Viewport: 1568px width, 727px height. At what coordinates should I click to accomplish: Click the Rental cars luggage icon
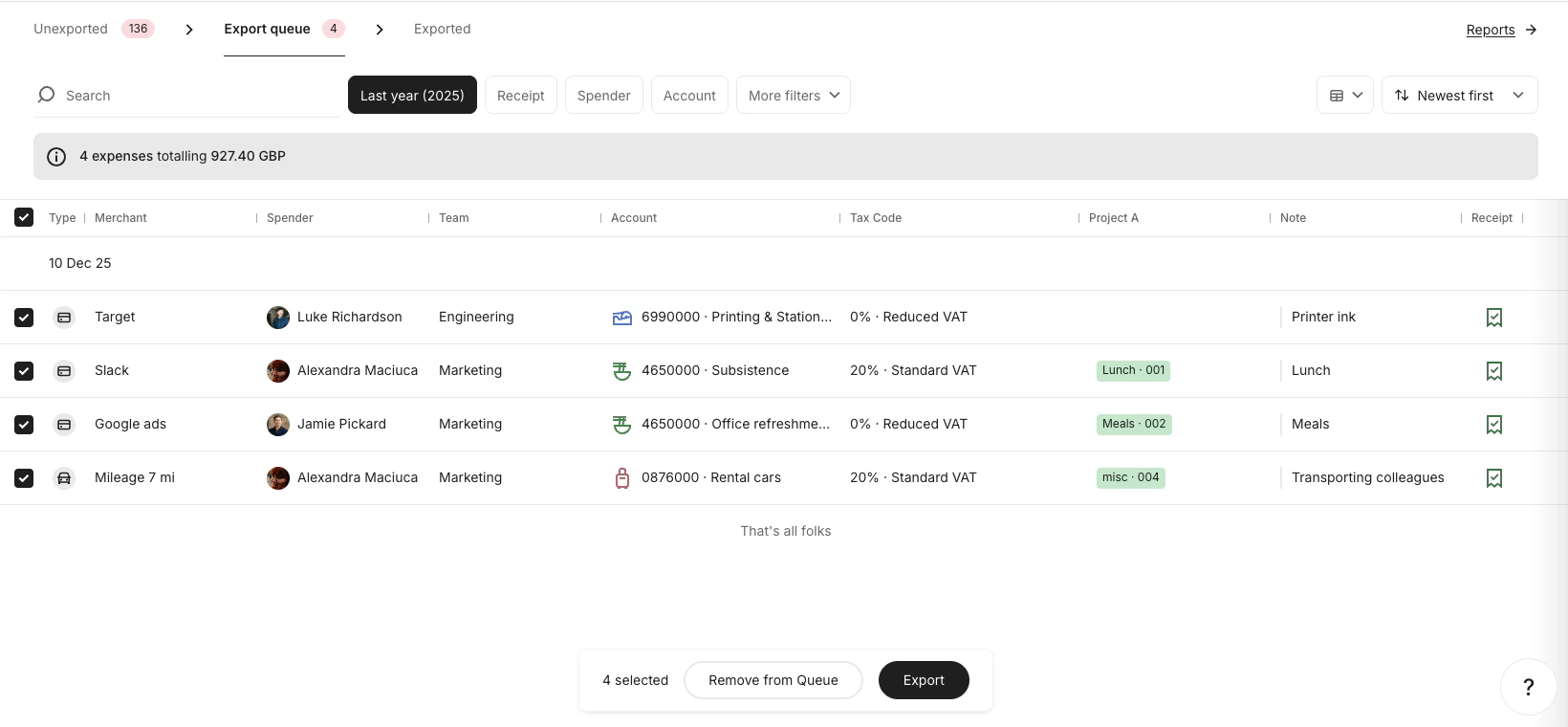(622, 477)
